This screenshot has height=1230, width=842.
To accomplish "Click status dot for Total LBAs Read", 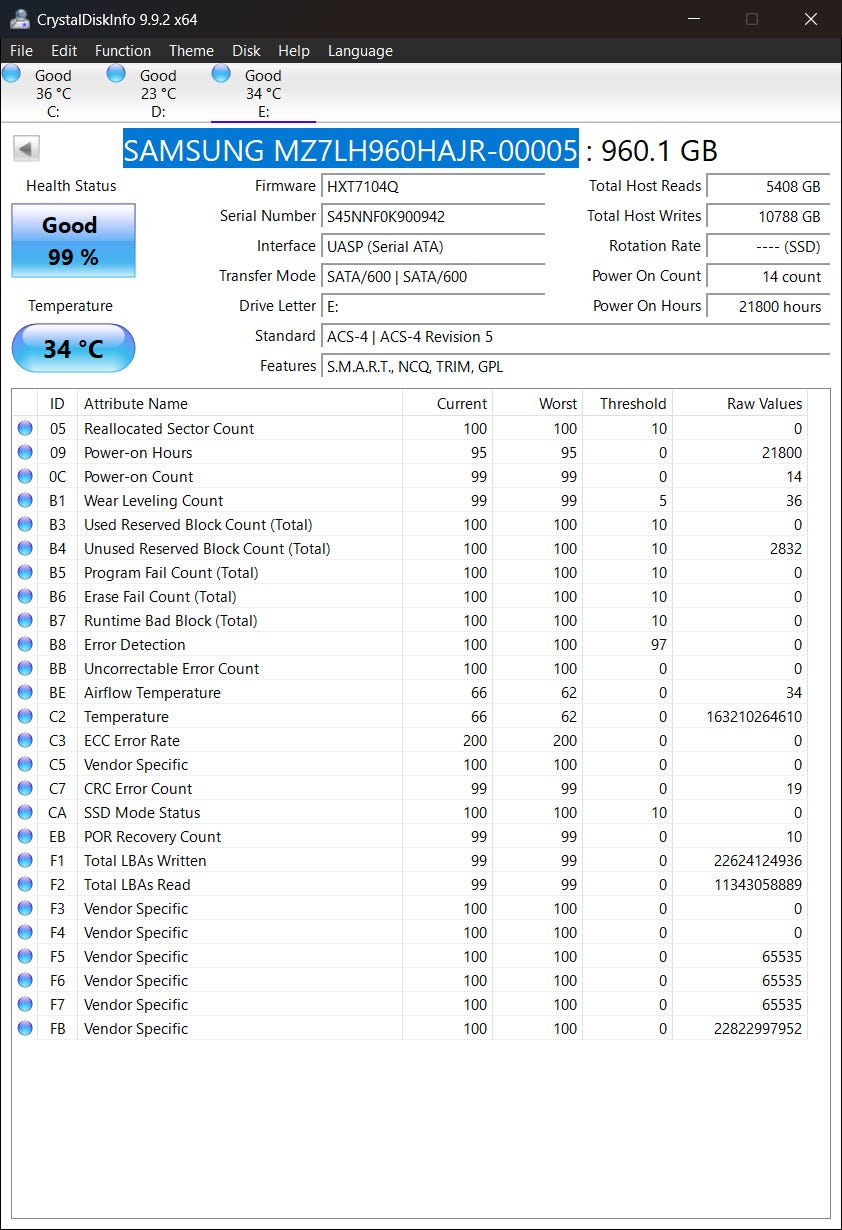I will click(25, 885).
